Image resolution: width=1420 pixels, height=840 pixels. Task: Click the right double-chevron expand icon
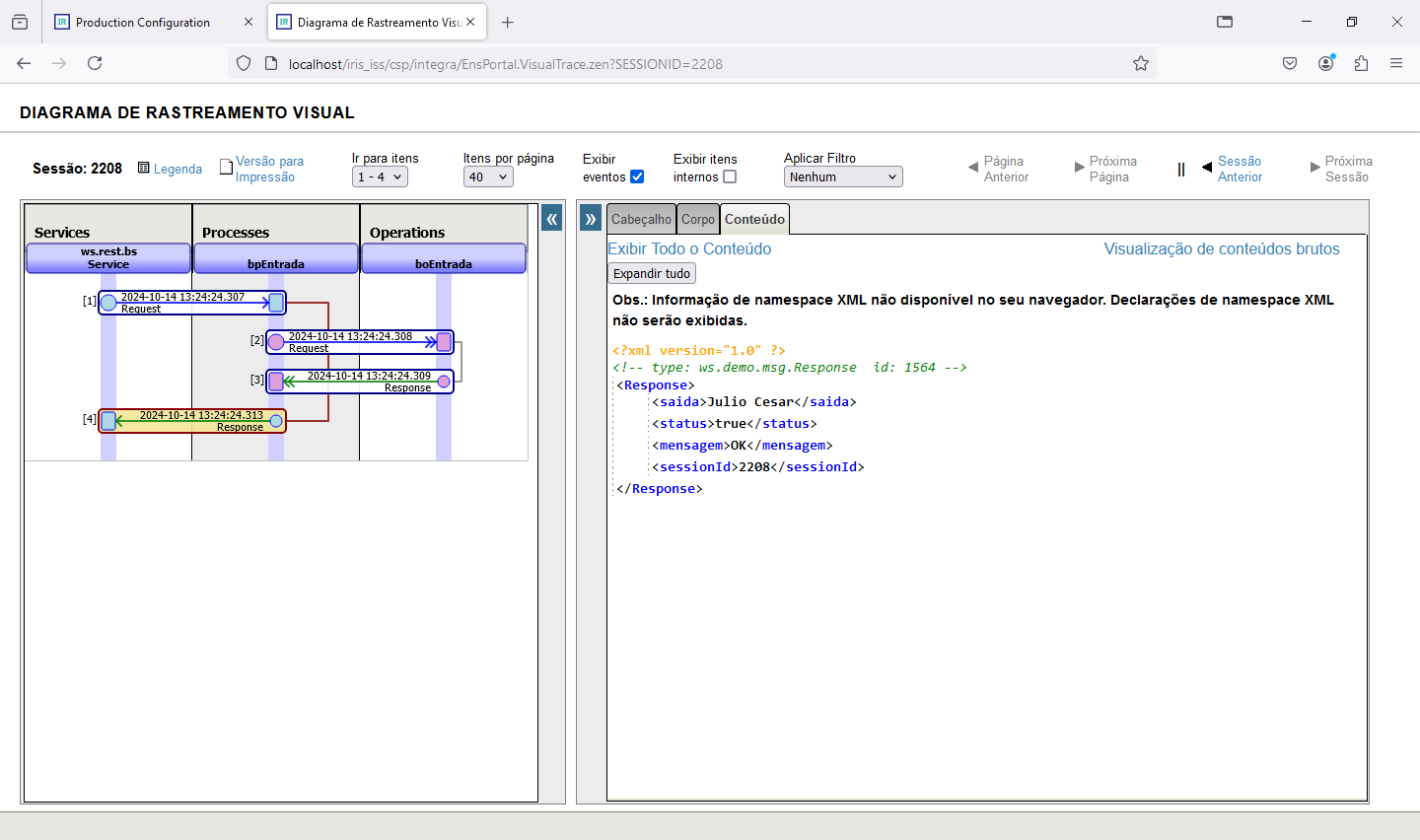591,219
